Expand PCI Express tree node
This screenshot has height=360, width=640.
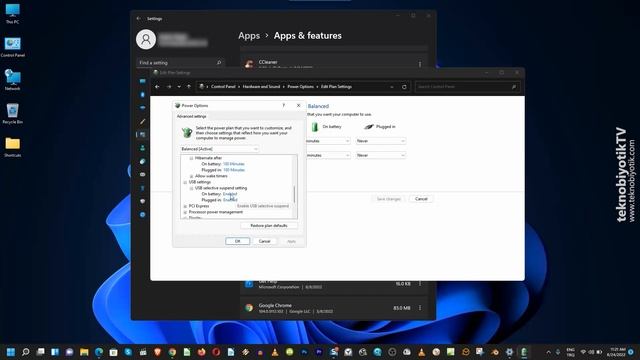tap(185, 206)
